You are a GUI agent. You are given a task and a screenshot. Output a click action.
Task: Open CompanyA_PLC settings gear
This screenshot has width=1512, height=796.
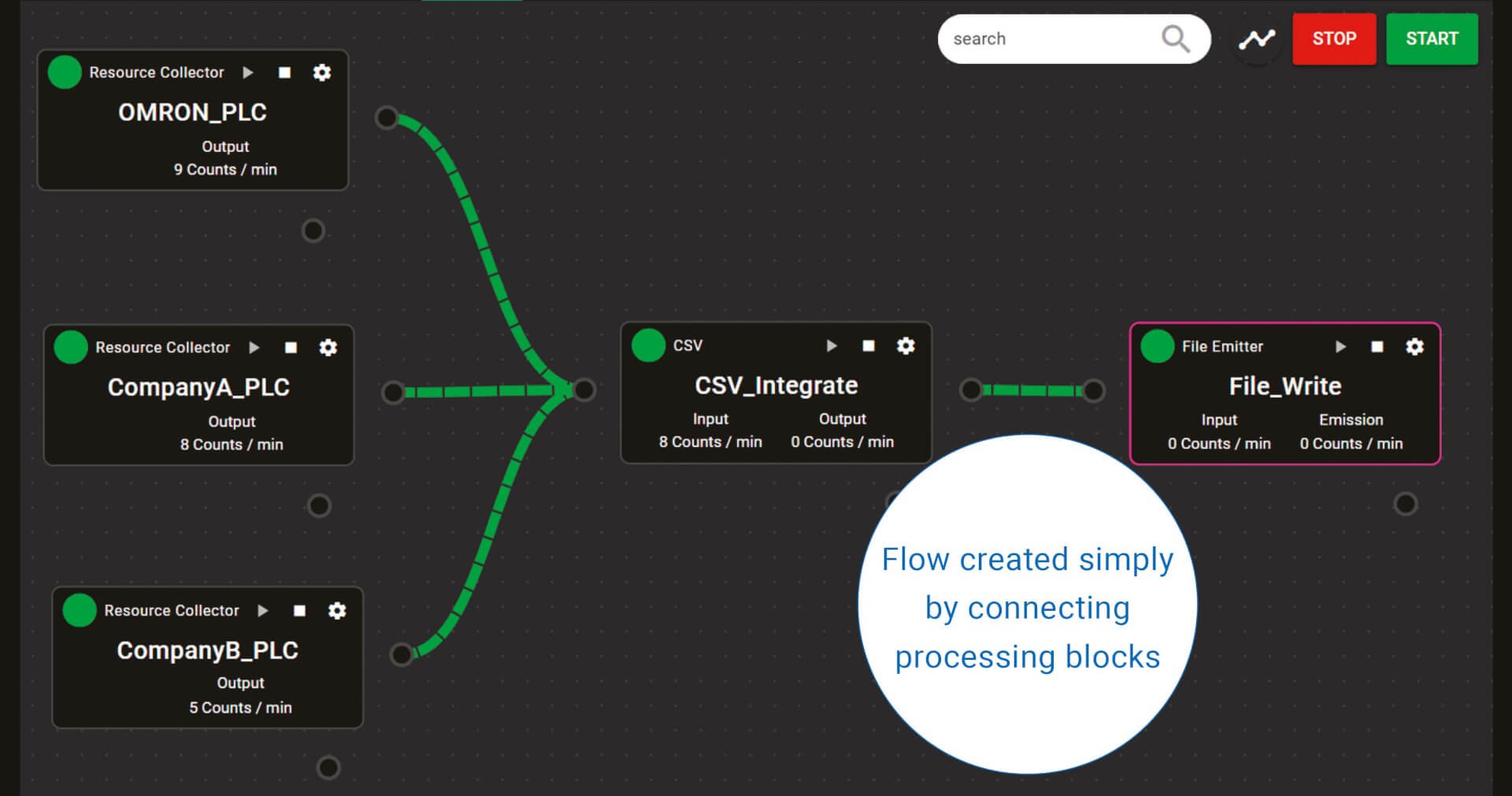click(328, 347)
